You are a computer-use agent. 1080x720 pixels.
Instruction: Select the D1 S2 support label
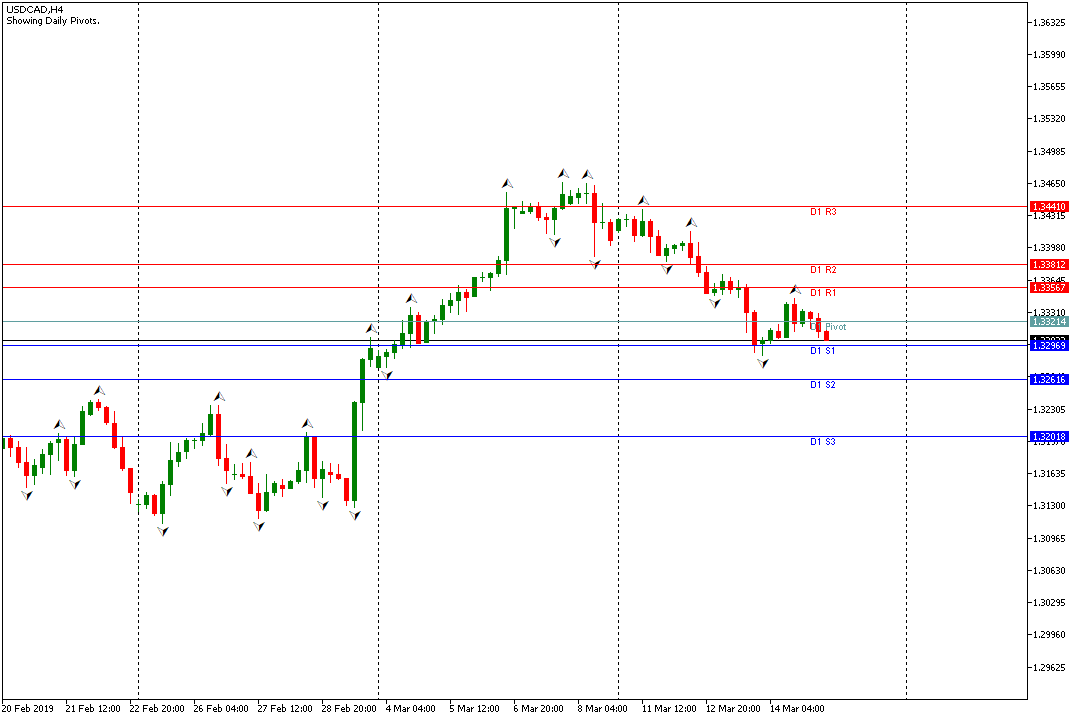823,385
